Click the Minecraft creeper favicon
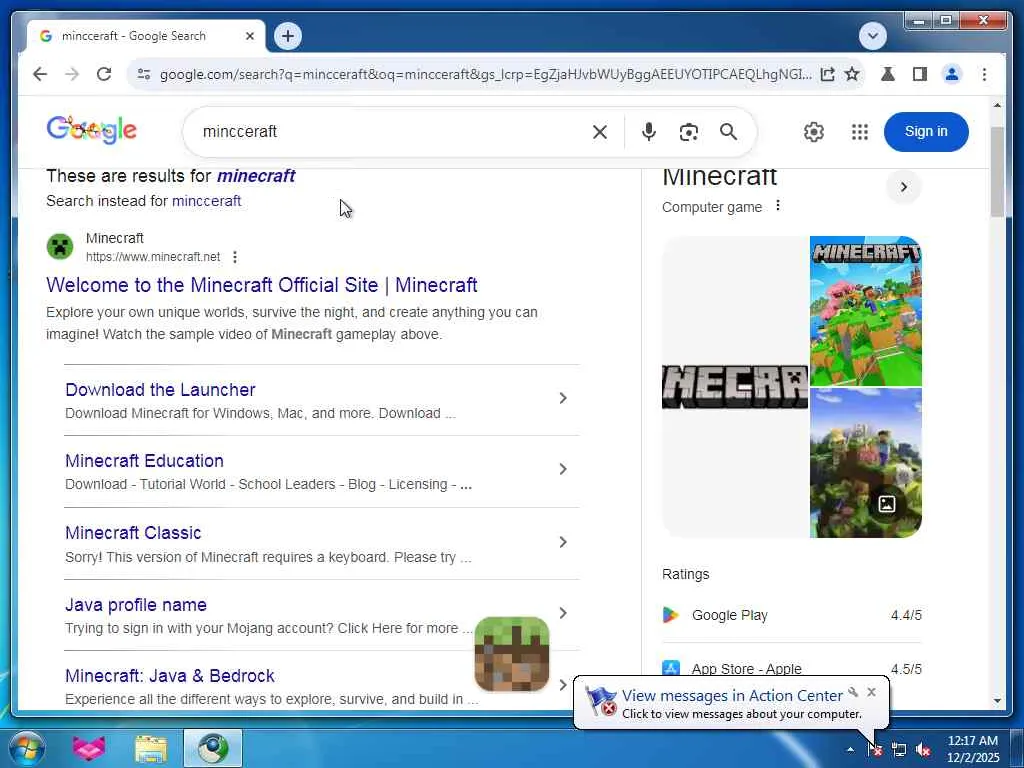This screenshot has height=768, width=1024. pos(60,247)
